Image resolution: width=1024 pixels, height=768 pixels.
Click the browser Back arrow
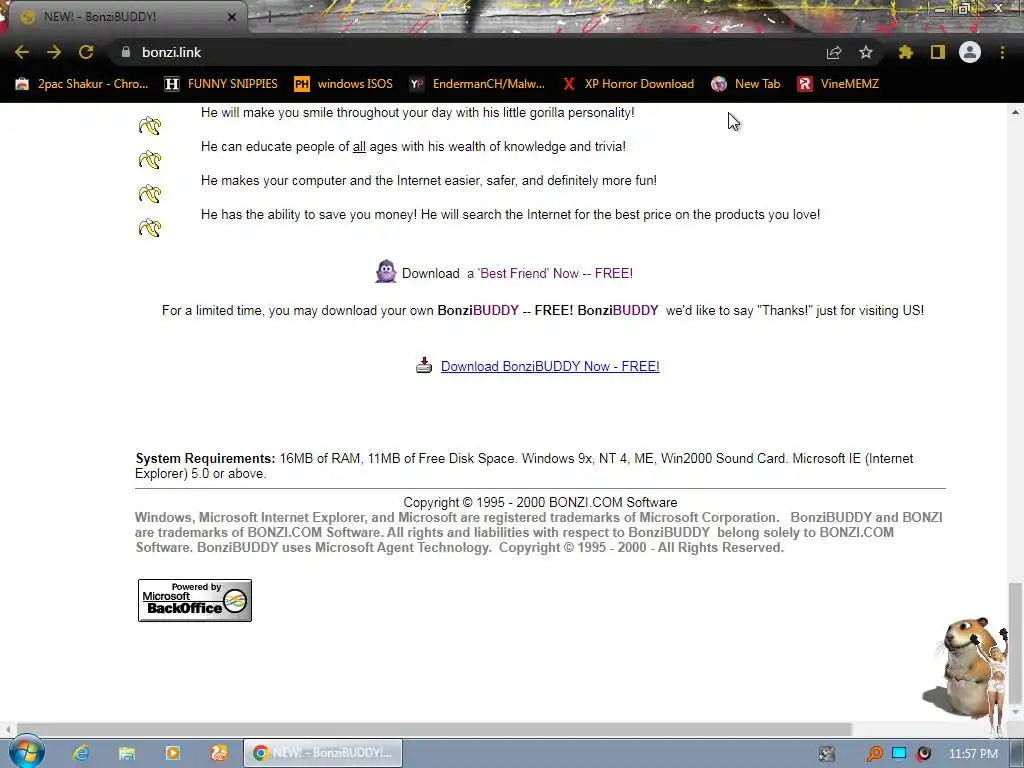click(22, 52)
